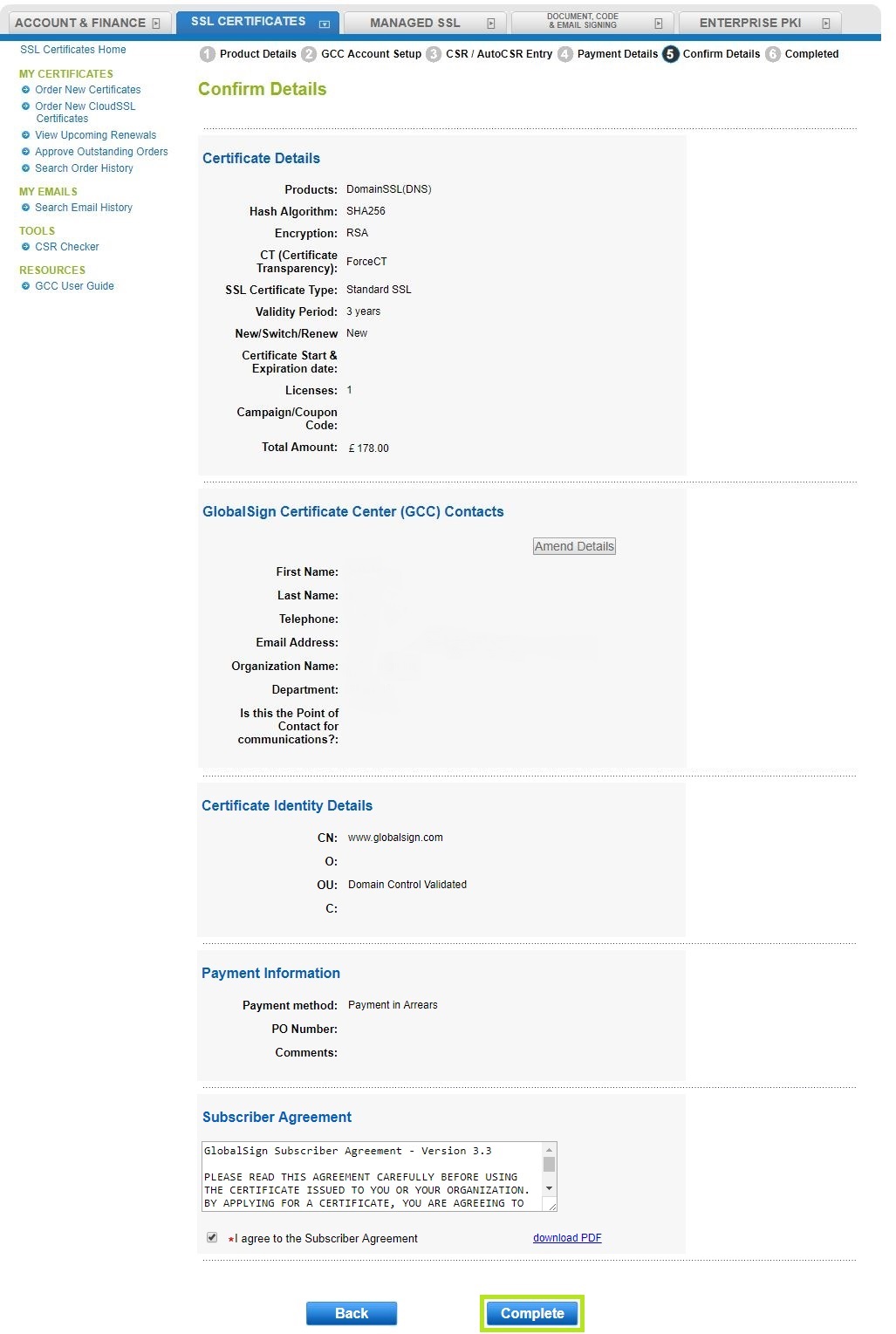Click the arrow icon beside Approve Outstanding Orders
The height and width of the screenshot is (1334, 896).
(26, 151)
